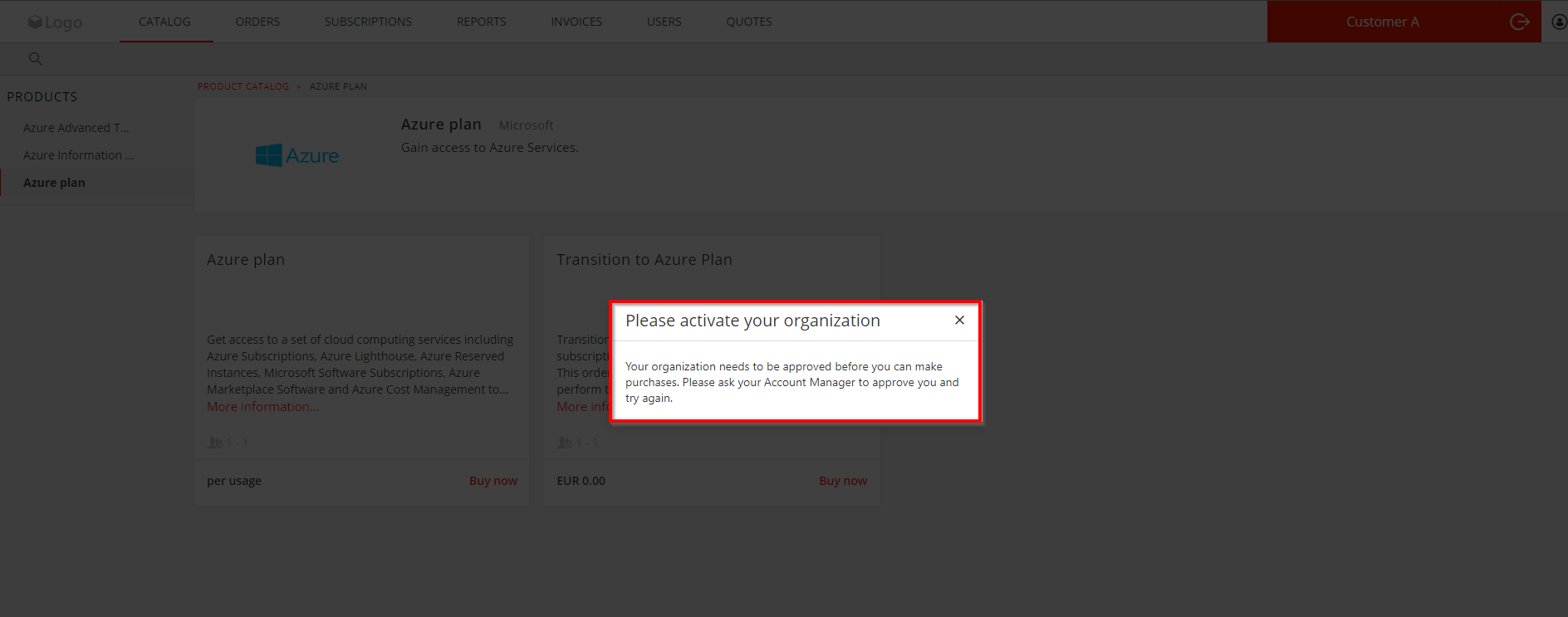Click the per usage price label
Screen dimensions: 1568x617
click(234, 481)
